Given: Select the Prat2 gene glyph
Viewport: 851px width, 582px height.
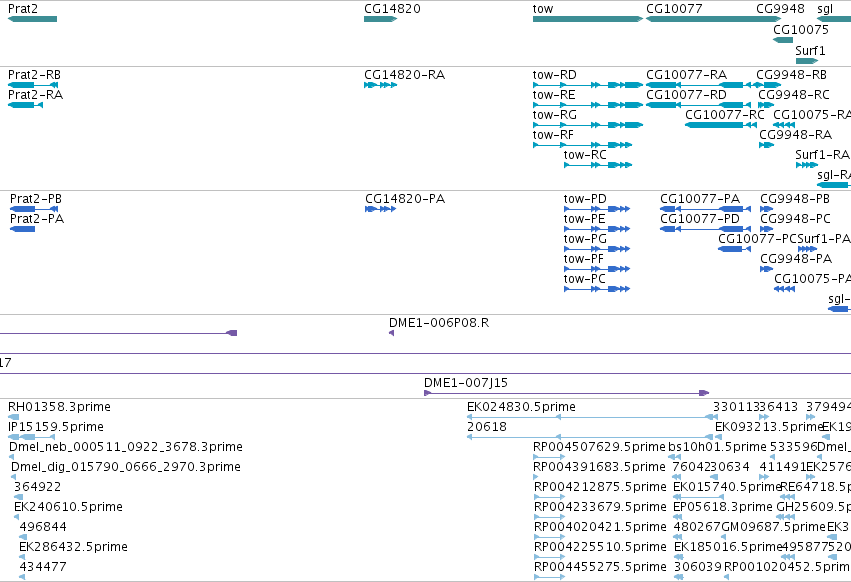Looking at the screenshot, I should point(33,19).
